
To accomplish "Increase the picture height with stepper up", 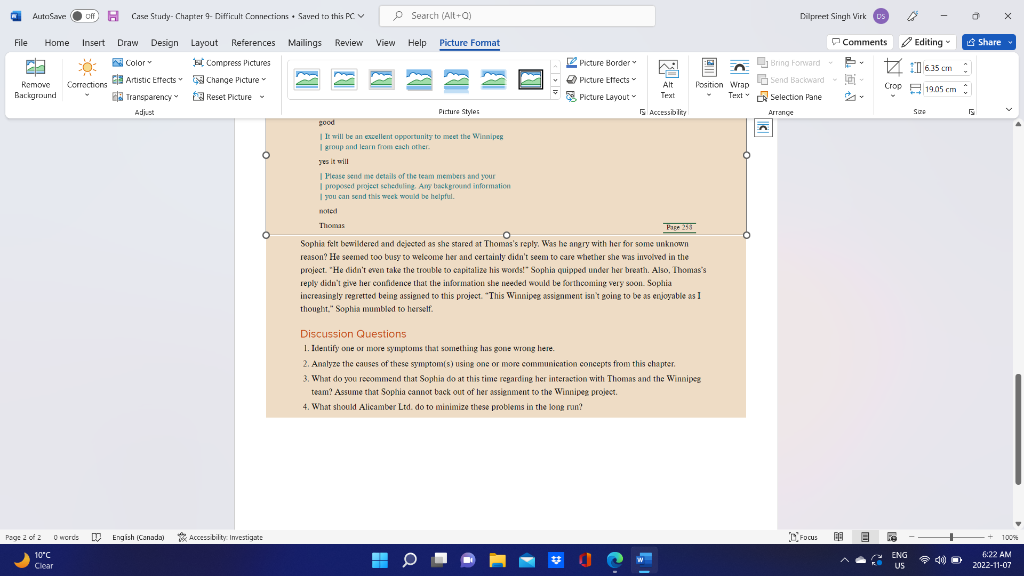I will tap(965, 65).
